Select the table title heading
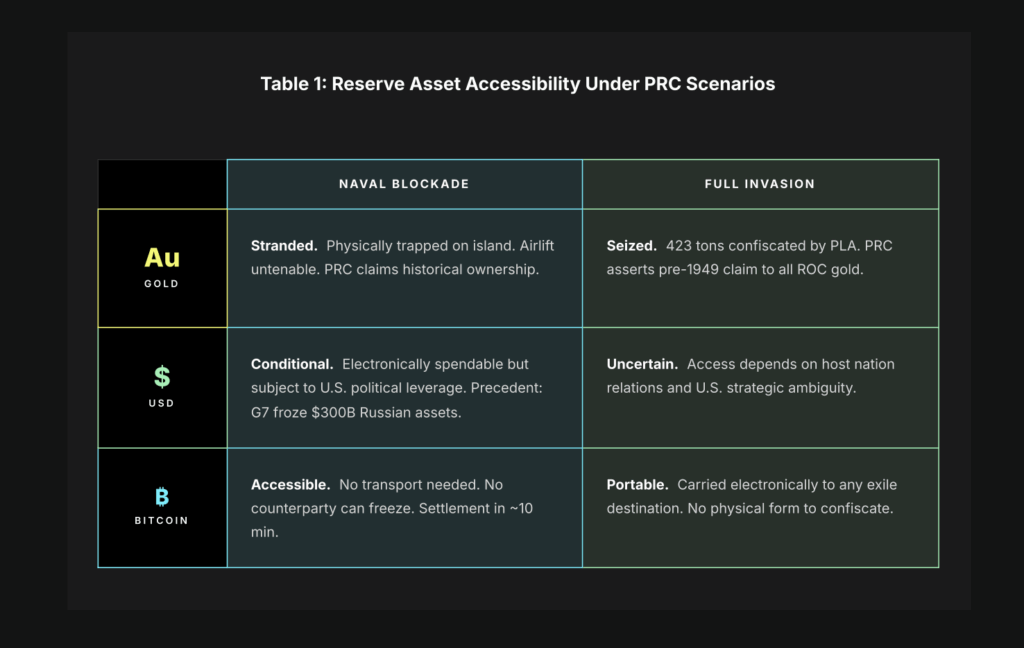The width and height of the screenshot is (1024, 648). pyautogui.click(x=518, y=84)
